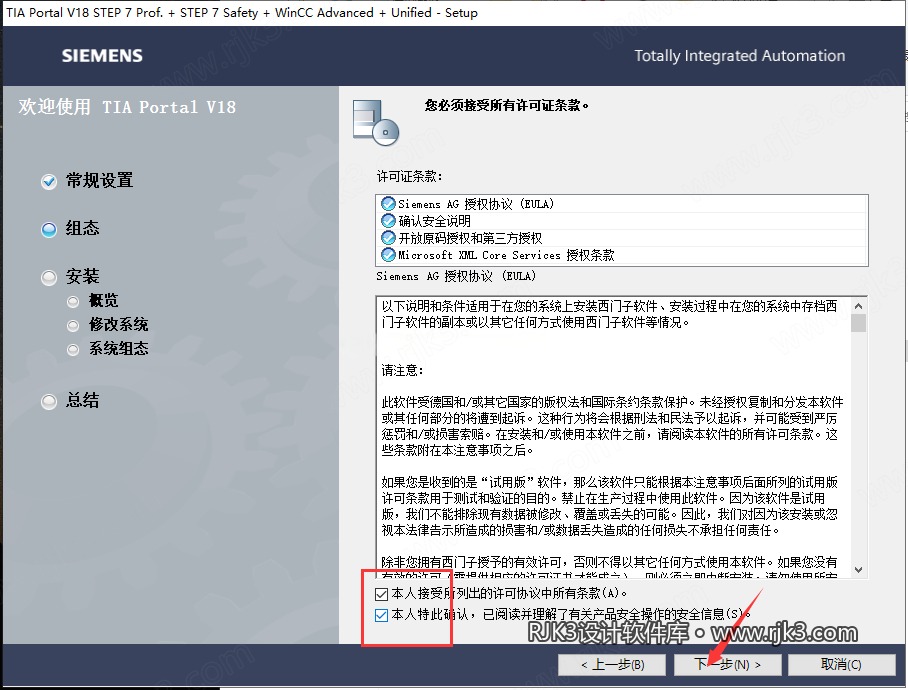The height and width of the screenshot is (690, 908).
Task: Click the 修改系统 sub-step indicator icon
Action: point(73,326)
